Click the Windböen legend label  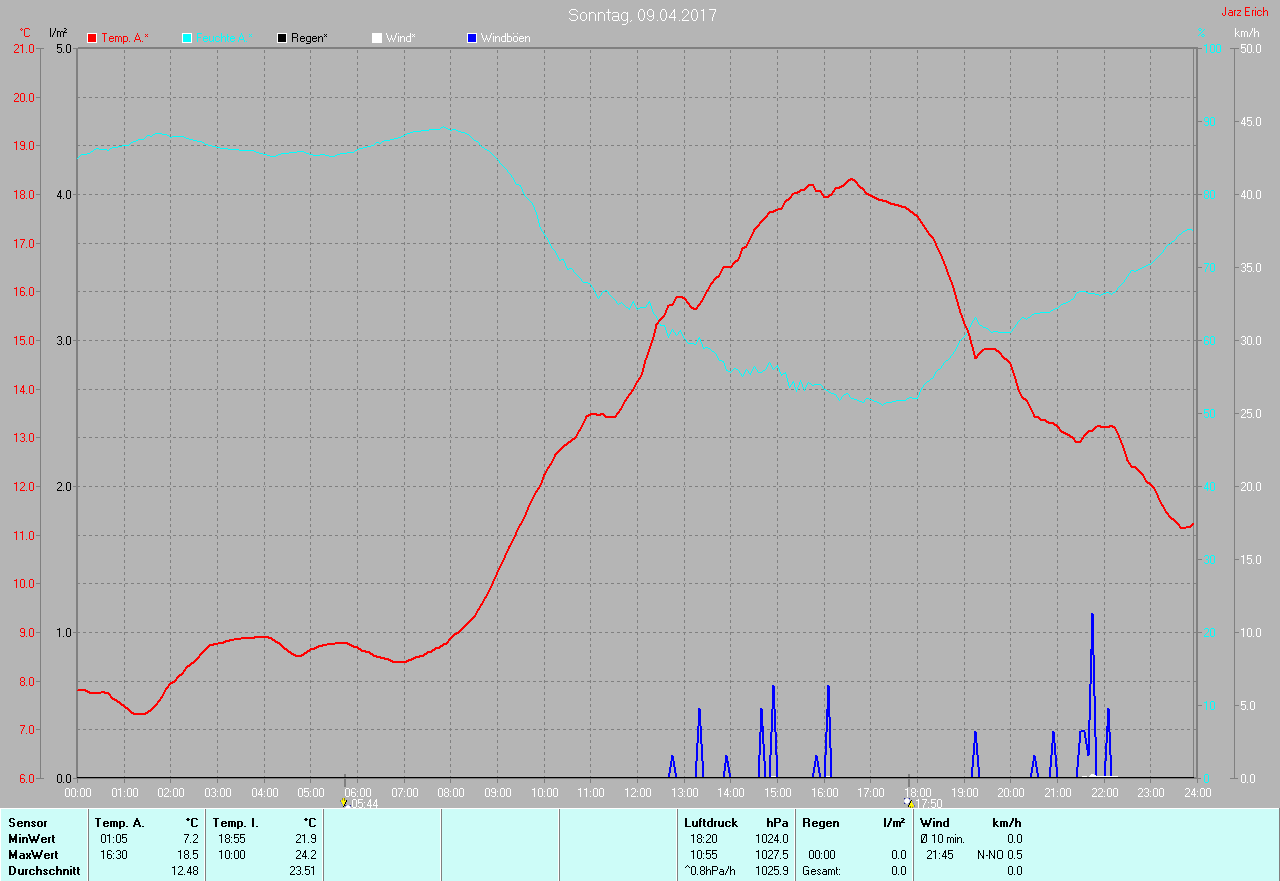506,38
